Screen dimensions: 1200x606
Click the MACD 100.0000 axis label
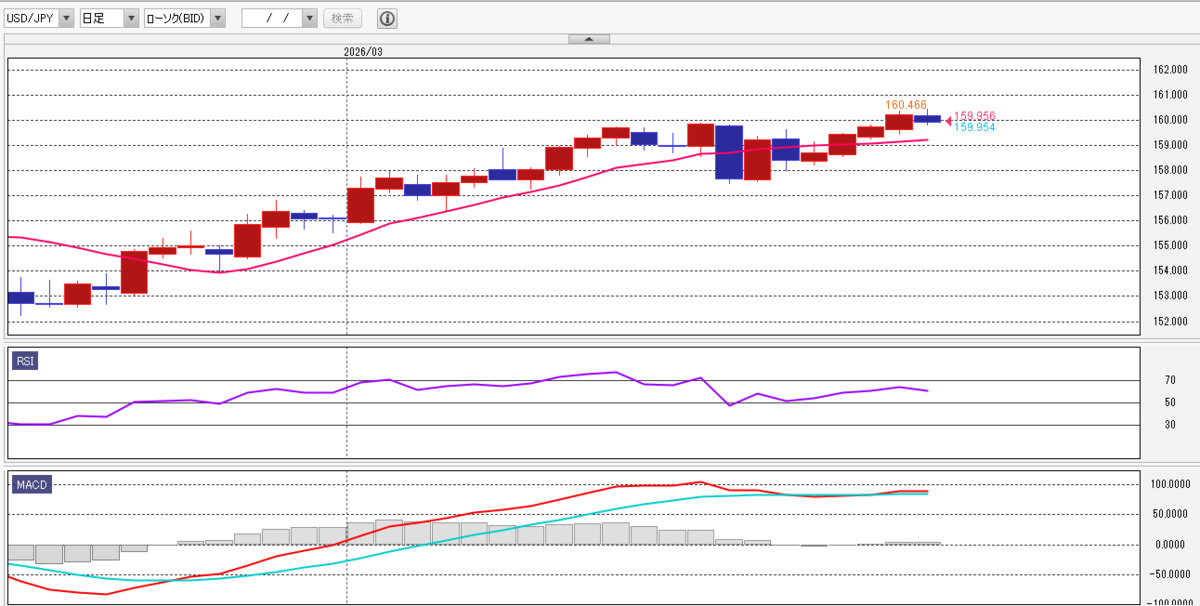coord(1170,484)
